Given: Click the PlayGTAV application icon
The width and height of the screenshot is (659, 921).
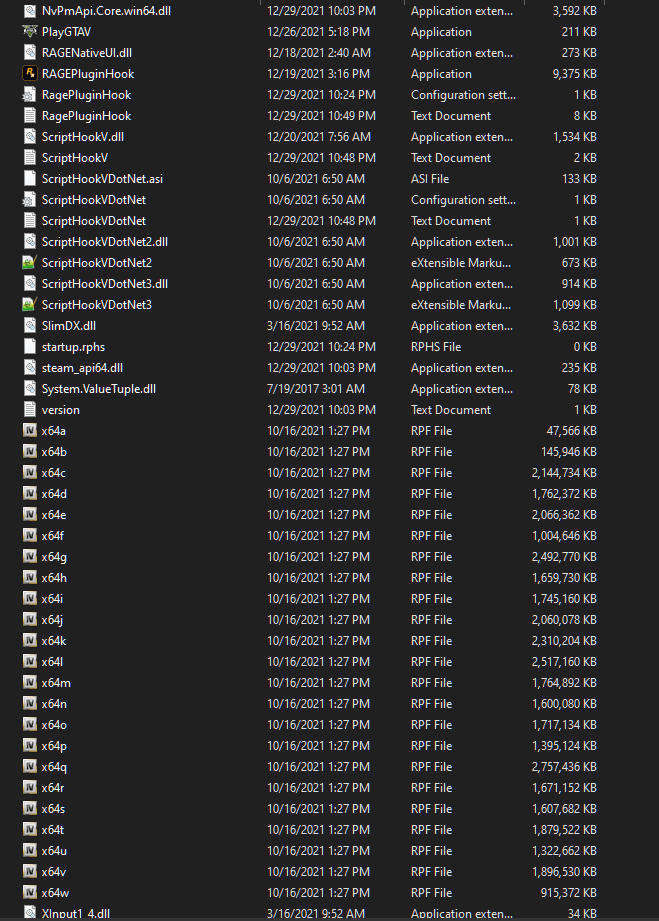Looking at the screenshot, I should (29, 32).
